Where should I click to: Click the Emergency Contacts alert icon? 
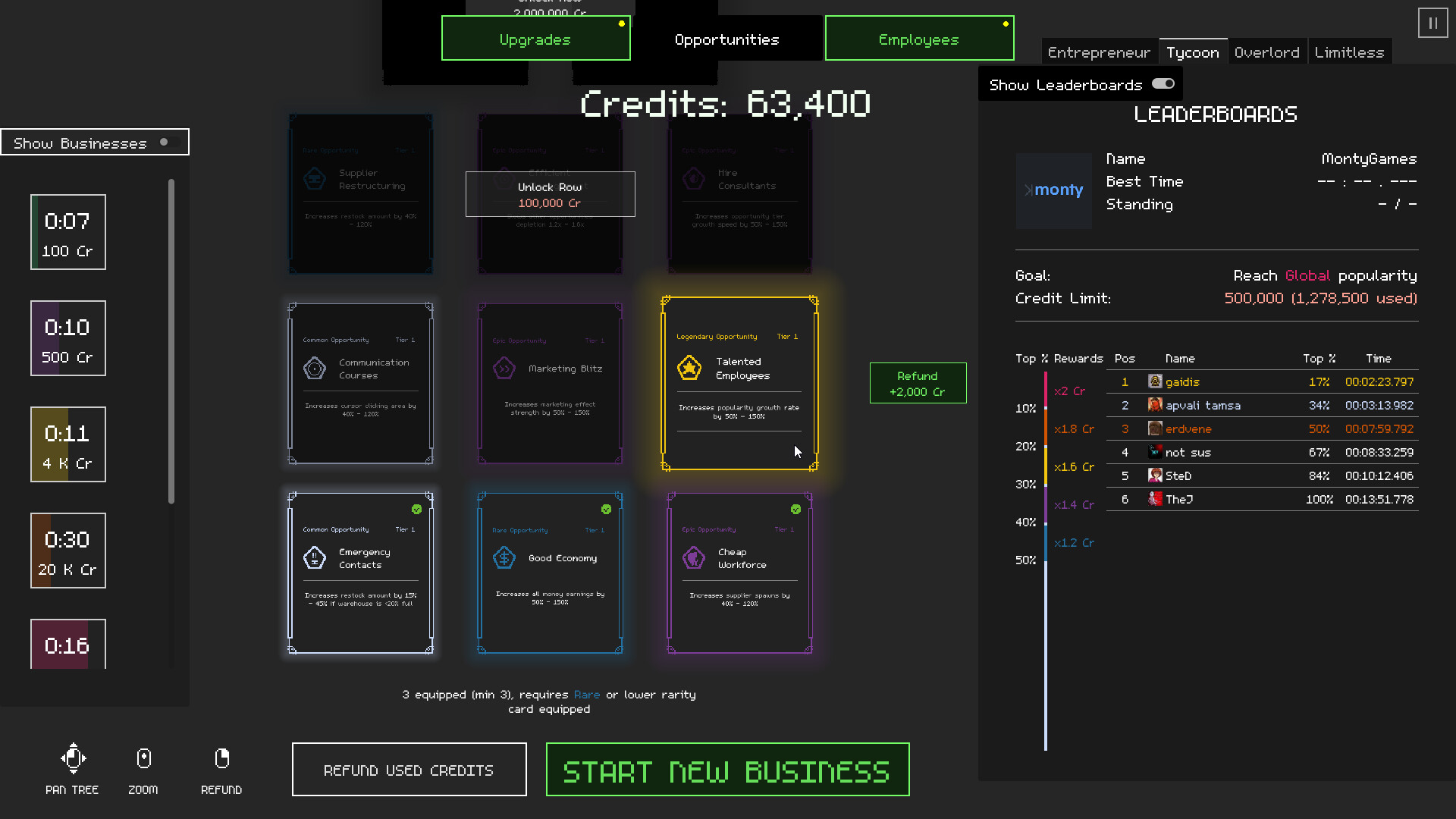point(314,558)
